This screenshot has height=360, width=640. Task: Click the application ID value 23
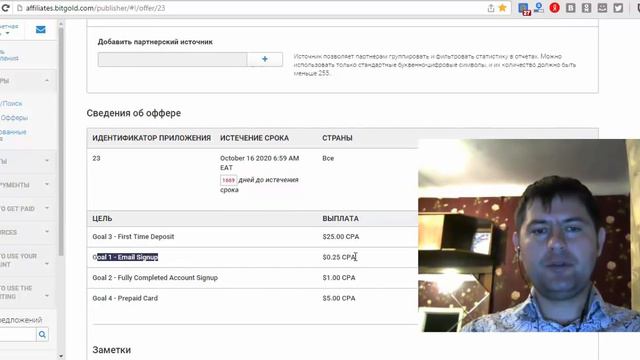[x=96, y=158]
